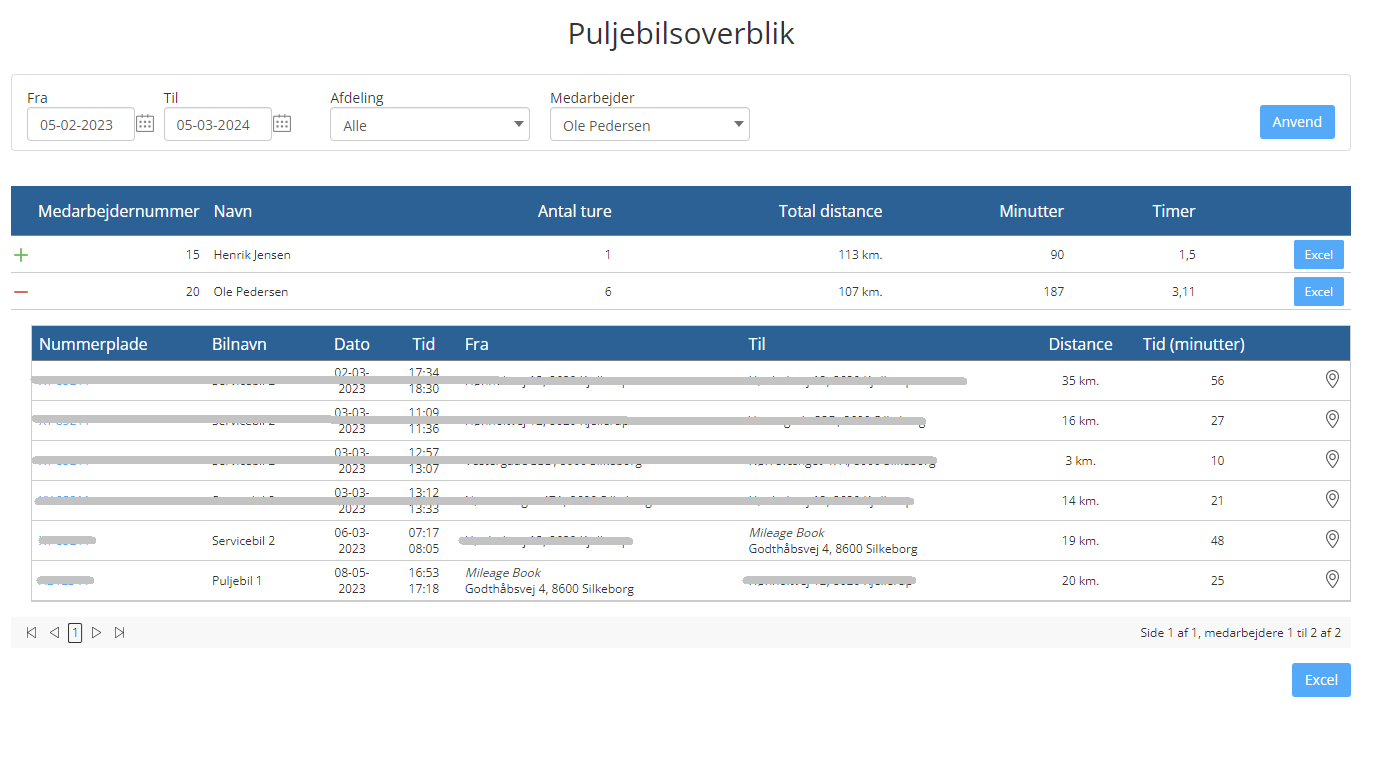Show map location for 19 km trip
Screen dimensions: 1373x758
1332,539
